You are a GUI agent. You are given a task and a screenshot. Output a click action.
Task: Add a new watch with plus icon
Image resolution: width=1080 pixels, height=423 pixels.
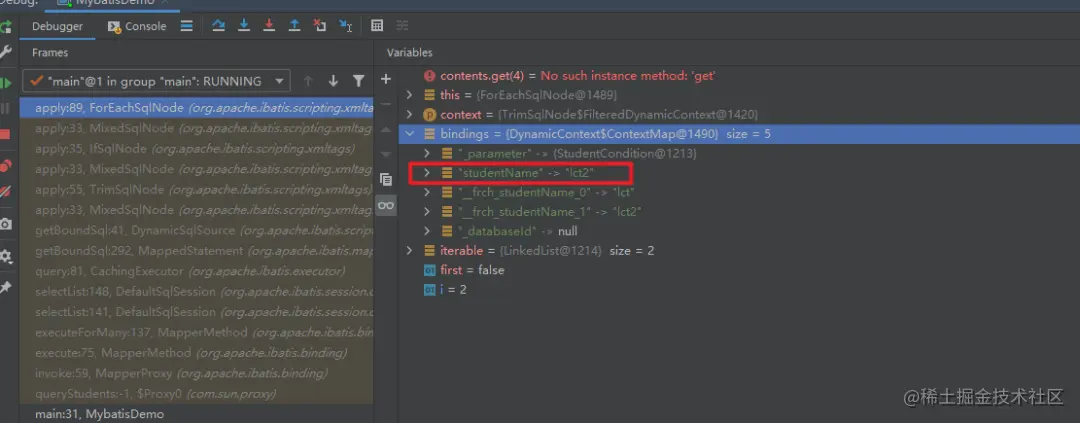point(386,79)
